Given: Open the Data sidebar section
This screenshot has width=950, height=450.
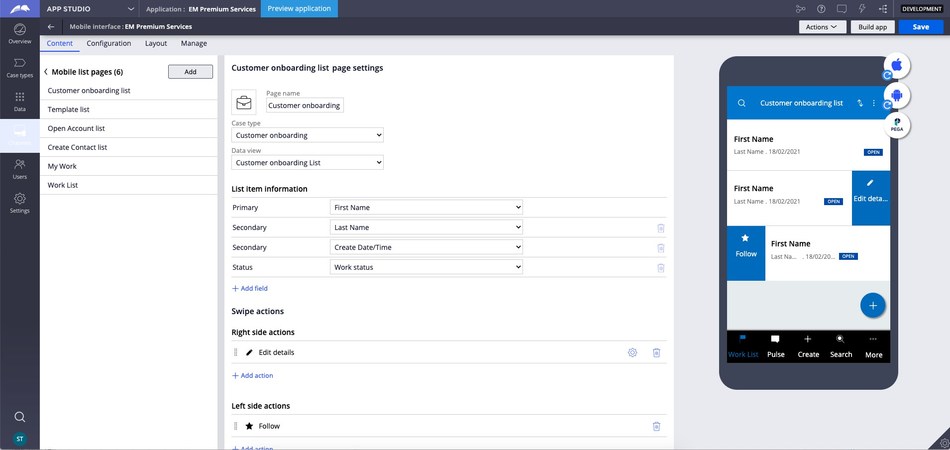Looking at the screenshot, I should point(19,100).
